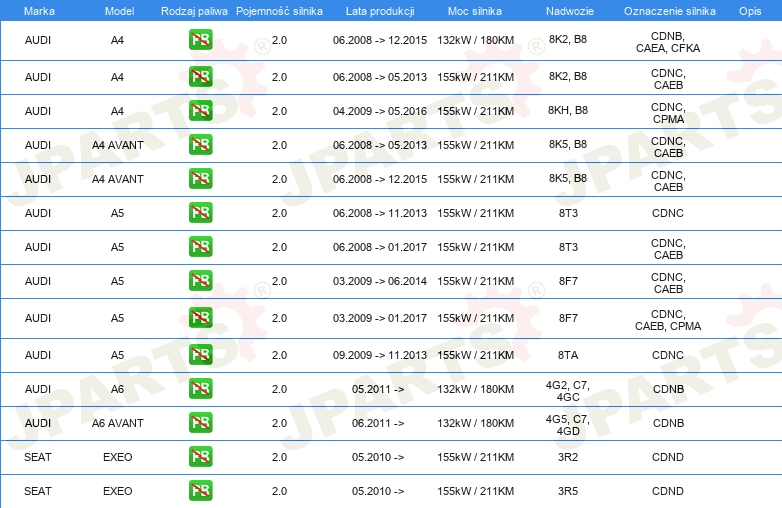This screenshot has width=782, height=508.
Task: Click the Oznaczenie silnika column header
Action: click(670, 11)
